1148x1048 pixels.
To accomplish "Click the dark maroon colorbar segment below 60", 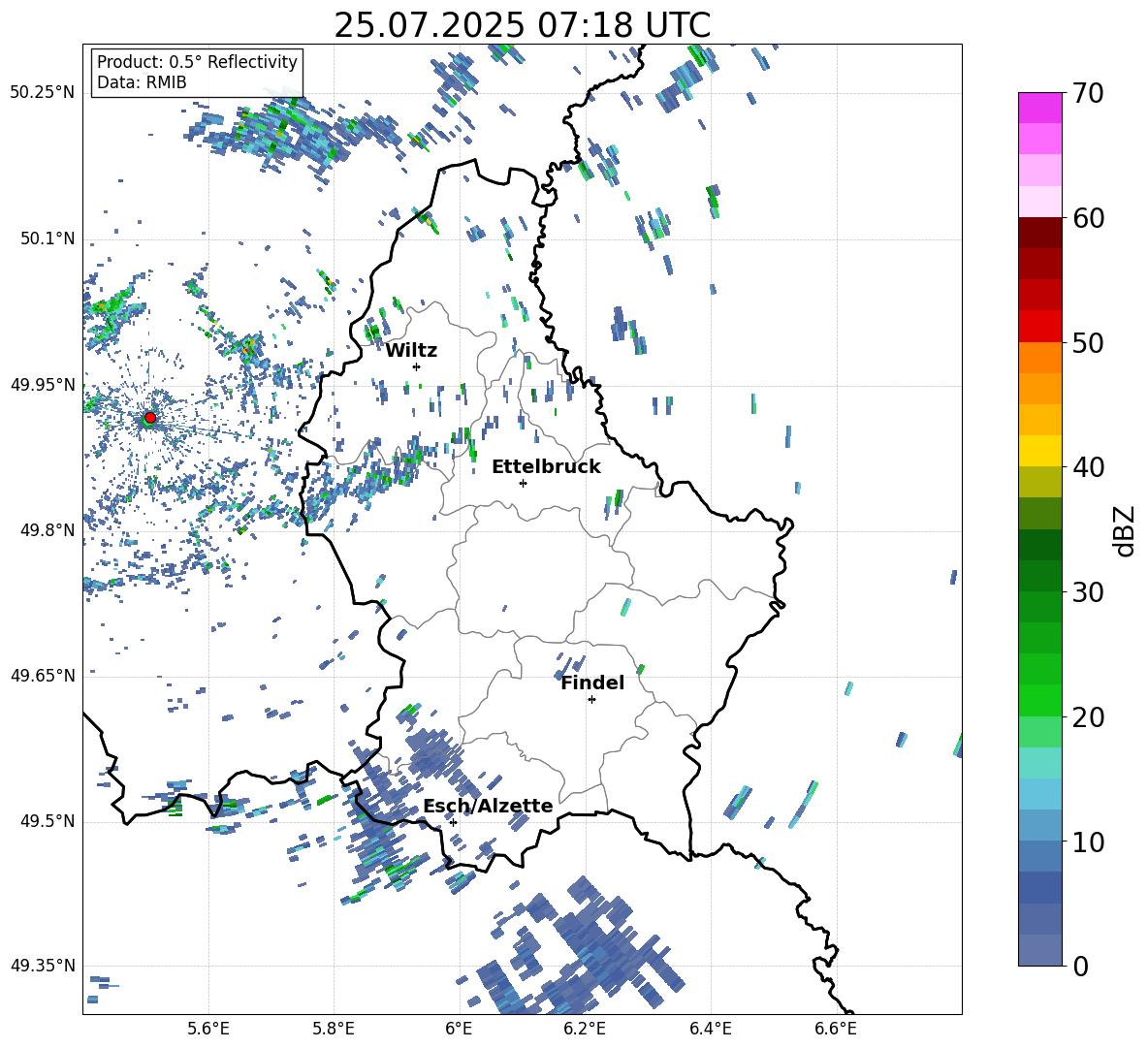I will (x=1039, y=233).
